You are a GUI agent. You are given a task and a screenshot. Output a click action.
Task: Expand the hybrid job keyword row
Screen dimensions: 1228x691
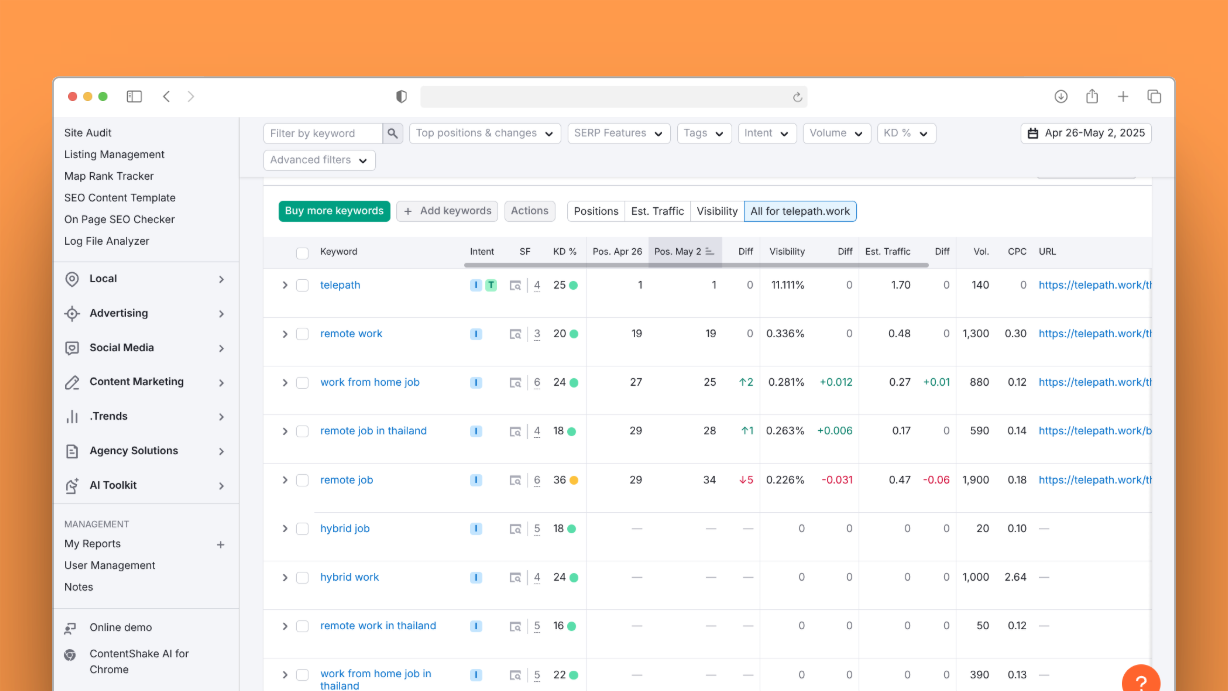tap(285, 529)
